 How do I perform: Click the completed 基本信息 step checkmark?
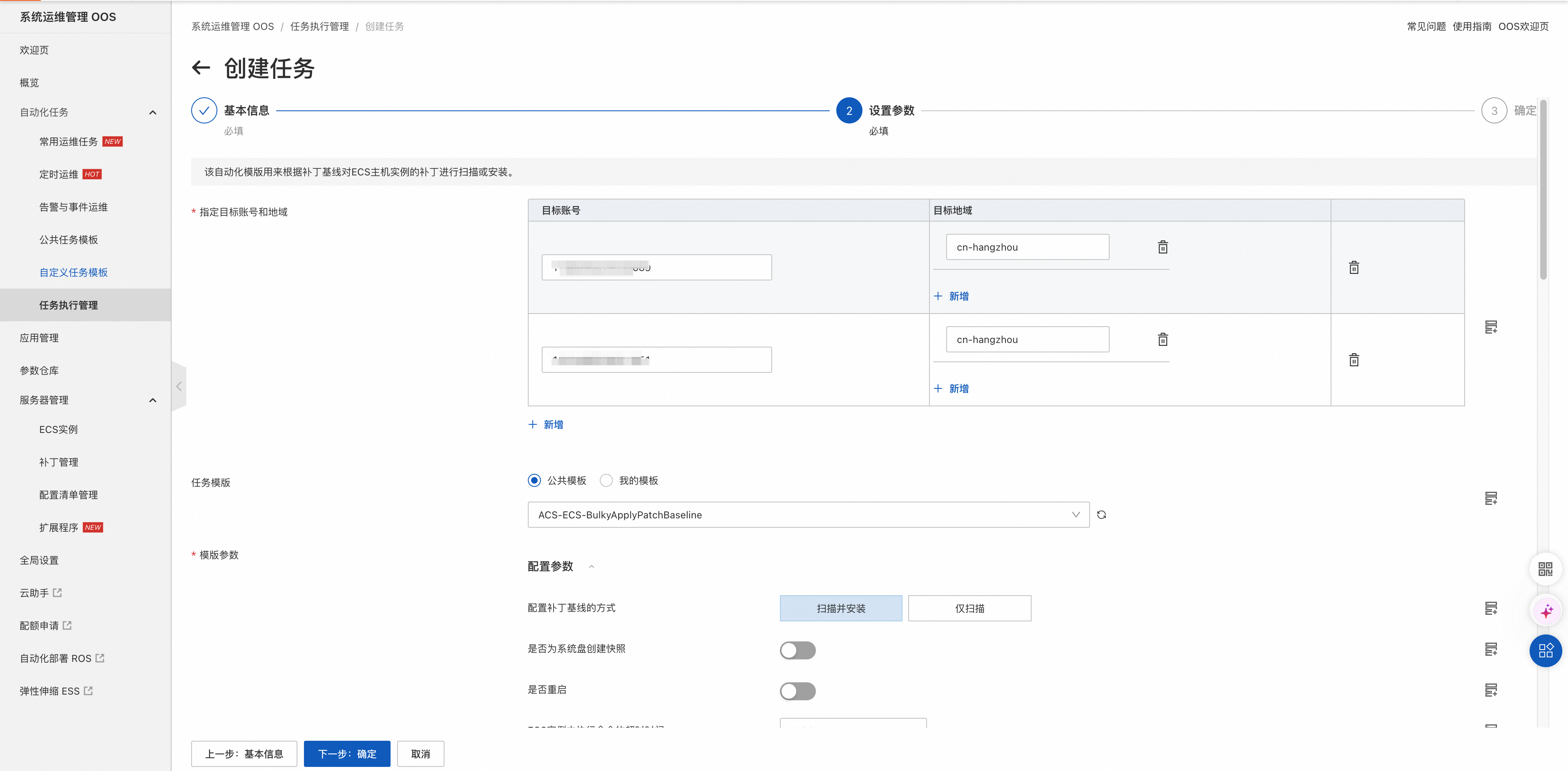click(204, 110)
